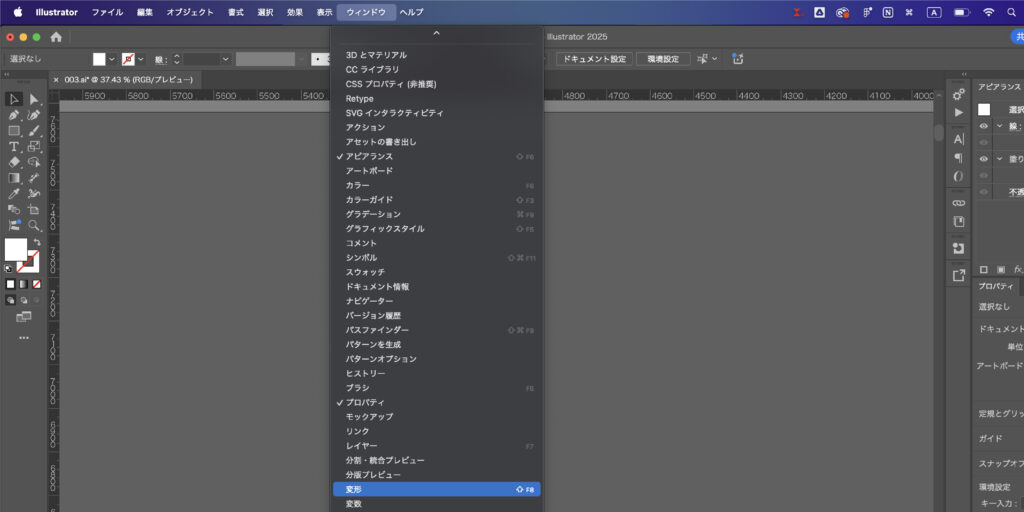Image resolution: width=1024 pixels, height=512 pixels.
Task: Select the Direct Selection tool
Action: [x=34, y=99]
